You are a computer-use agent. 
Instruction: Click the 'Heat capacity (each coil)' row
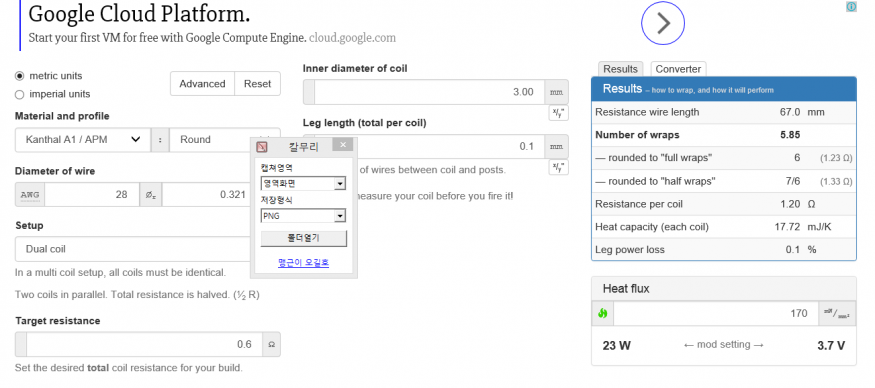(x=723, y=227)
